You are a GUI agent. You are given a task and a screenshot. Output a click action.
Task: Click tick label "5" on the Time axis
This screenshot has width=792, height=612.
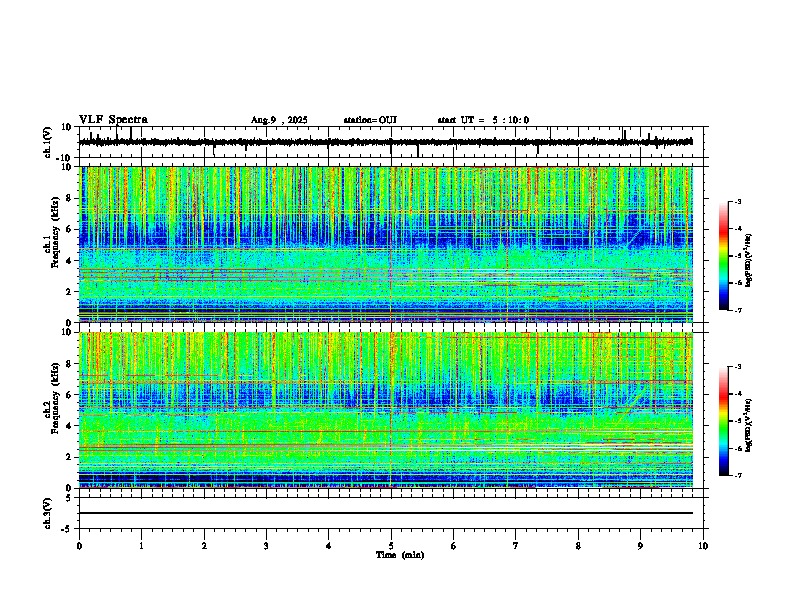click(391, 546)
